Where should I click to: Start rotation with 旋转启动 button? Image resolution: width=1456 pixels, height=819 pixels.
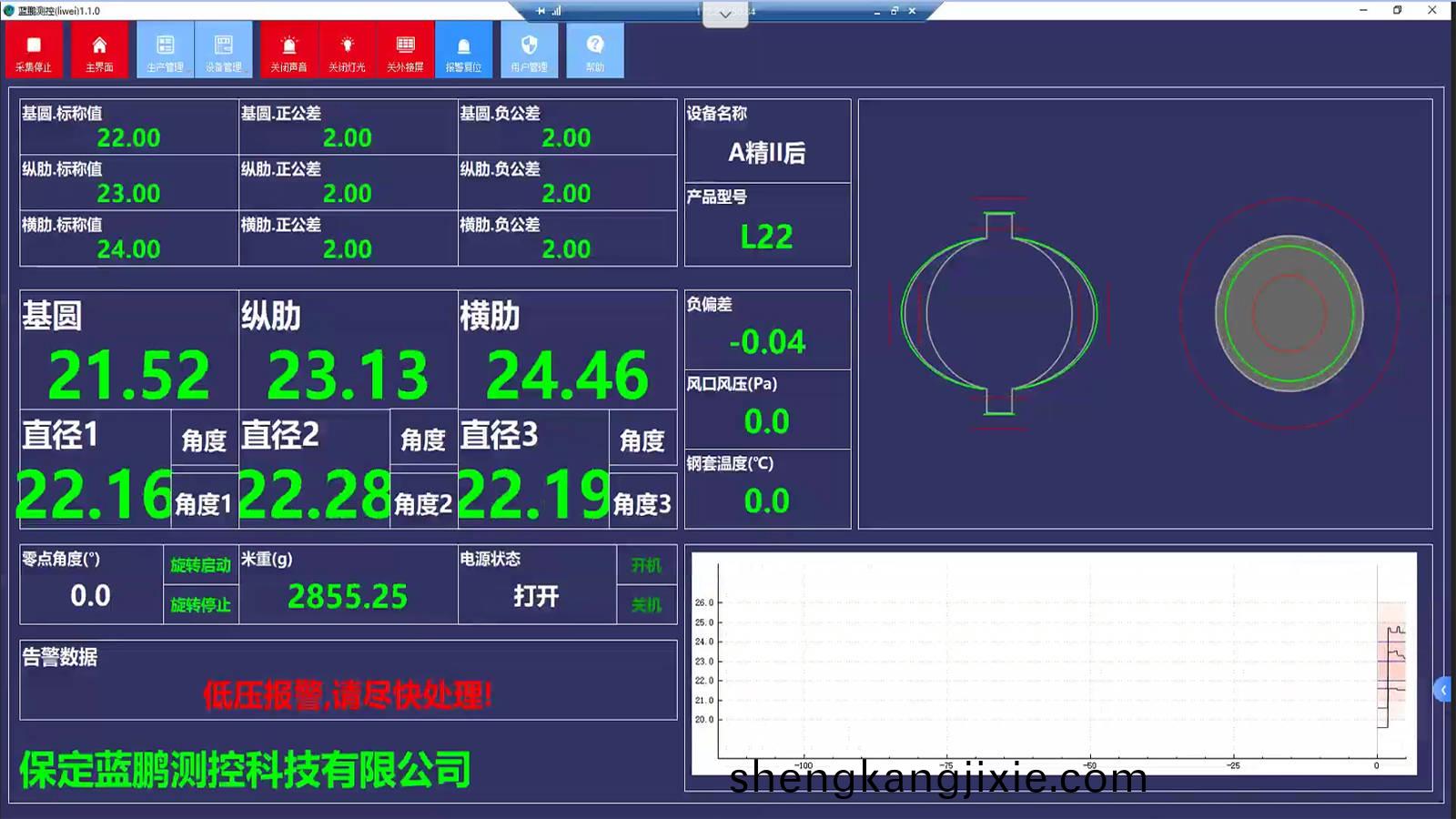click(200, 565)
